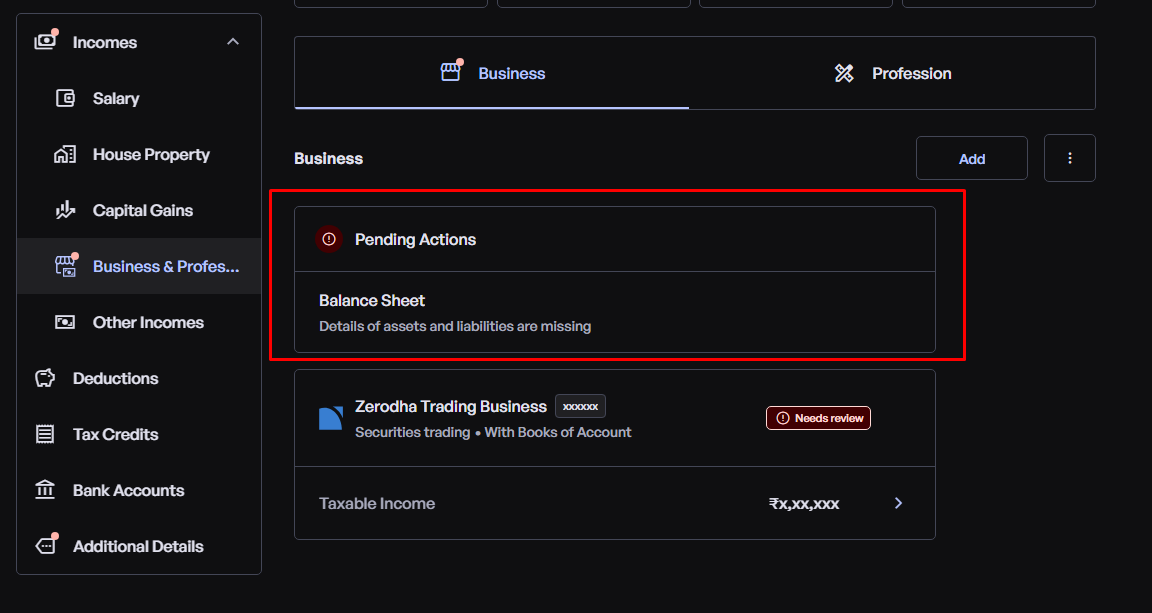Switch to the Business tab
This screenshot has height=613, width=1152.
point(492,73)
